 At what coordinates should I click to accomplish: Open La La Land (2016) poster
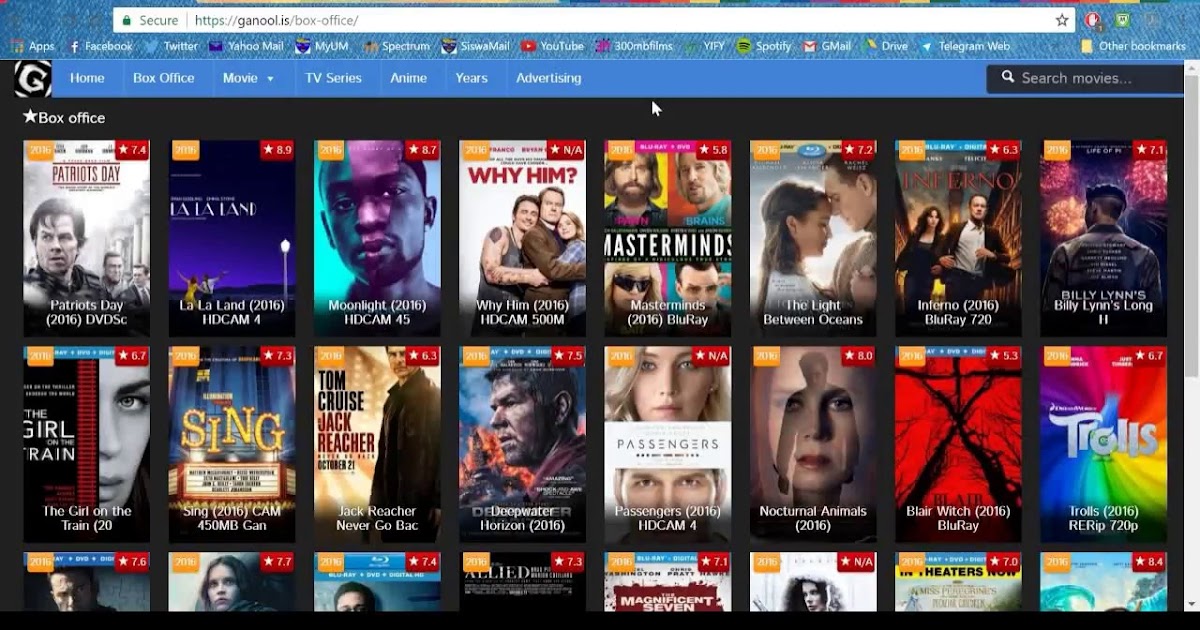tap(232, 238)
